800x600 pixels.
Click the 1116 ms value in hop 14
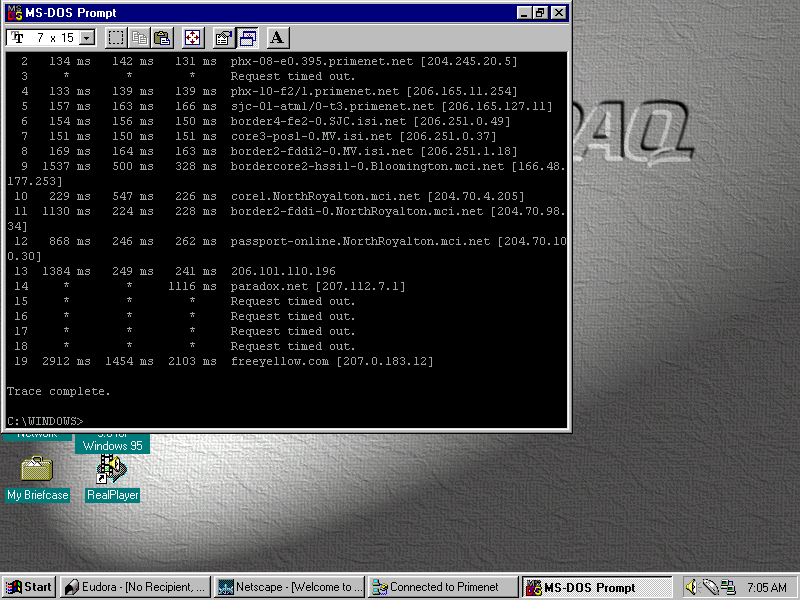pyautogui.click(x=192, y=286)
